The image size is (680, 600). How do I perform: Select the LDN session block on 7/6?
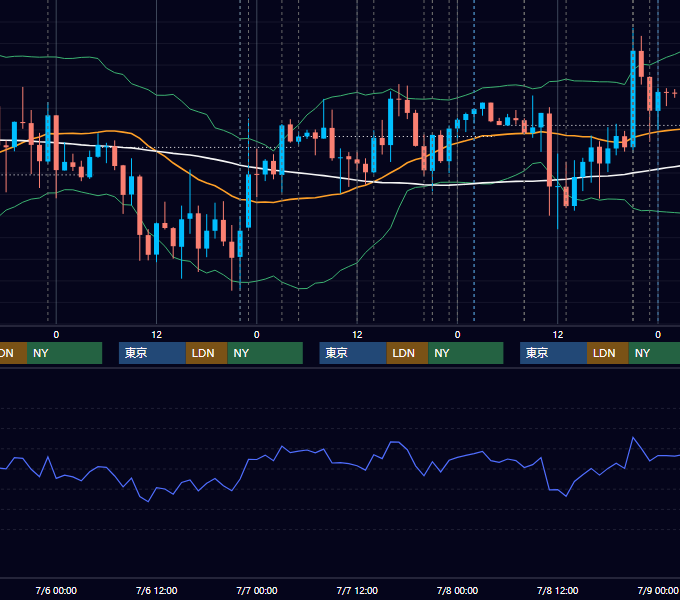(x=206, y=353)
